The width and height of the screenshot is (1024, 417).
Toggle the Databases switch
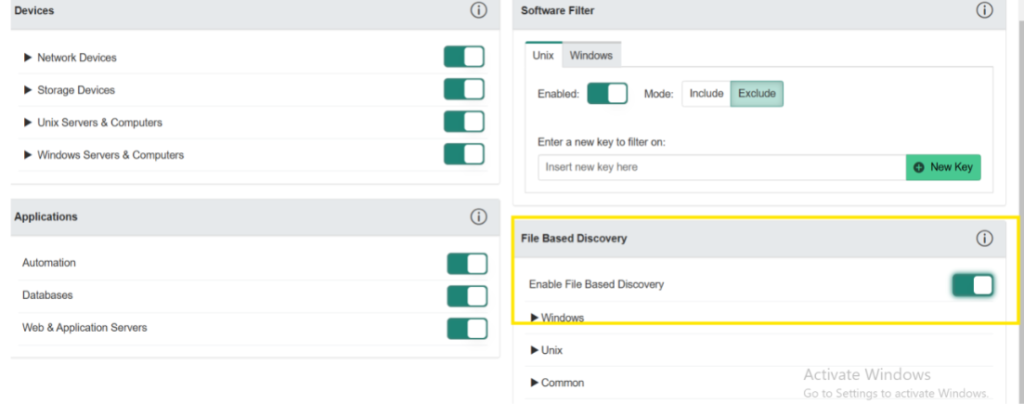coord(468,296)
